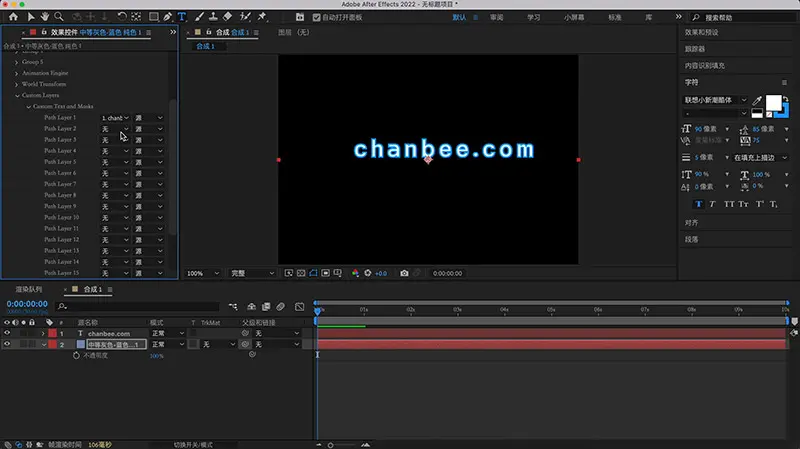Open composition mini-flowchart in timeline
The width and height of the screenshot is (800, 449).
click(x=233, y=307)
